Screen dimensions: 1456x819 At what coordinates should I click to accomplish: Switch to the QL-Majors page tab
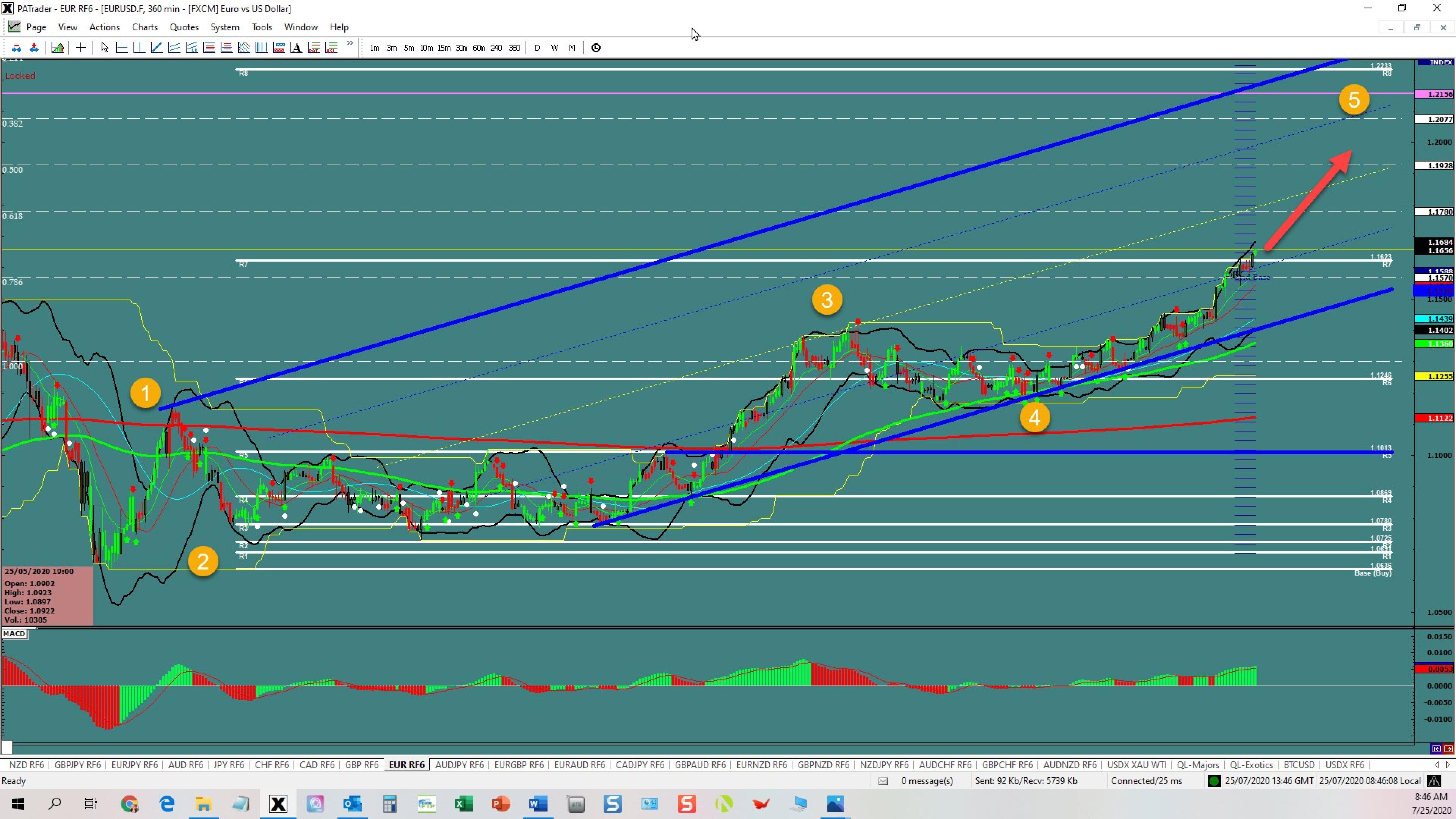point(1198,765)
